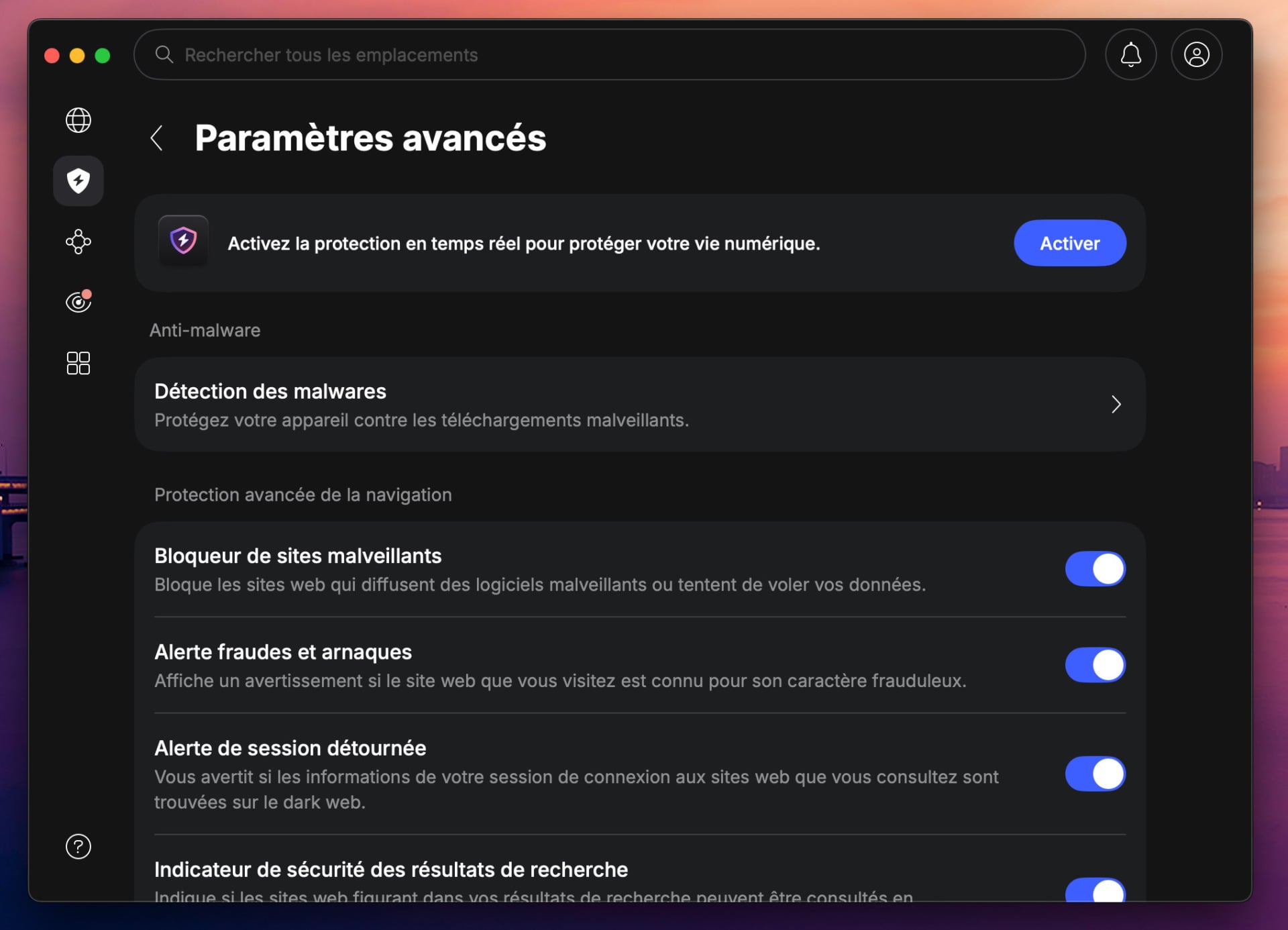
Task: Open the four-squares apps grid icon
Action: click(x=78, y=363)
